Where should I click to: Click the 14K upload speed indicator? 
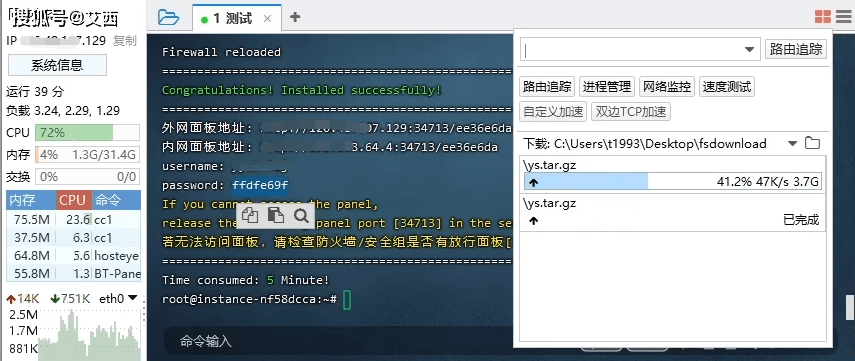click(23, 299)
